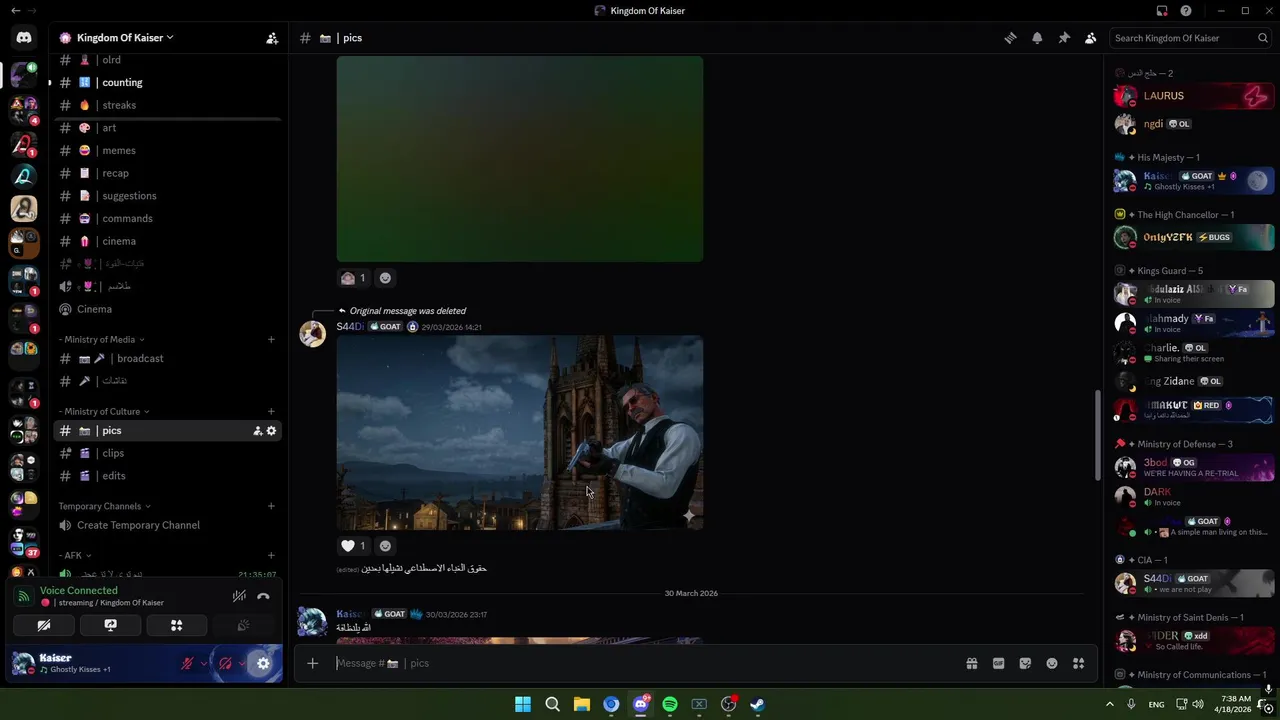The width and height of the screenshot is (1280, 720).
Task: Click the plus attachment button in message box
Action: coord(312,663)
